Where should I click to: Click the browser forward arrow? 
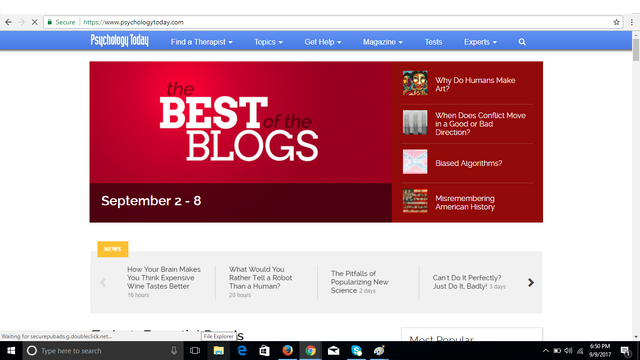(21, 22)
